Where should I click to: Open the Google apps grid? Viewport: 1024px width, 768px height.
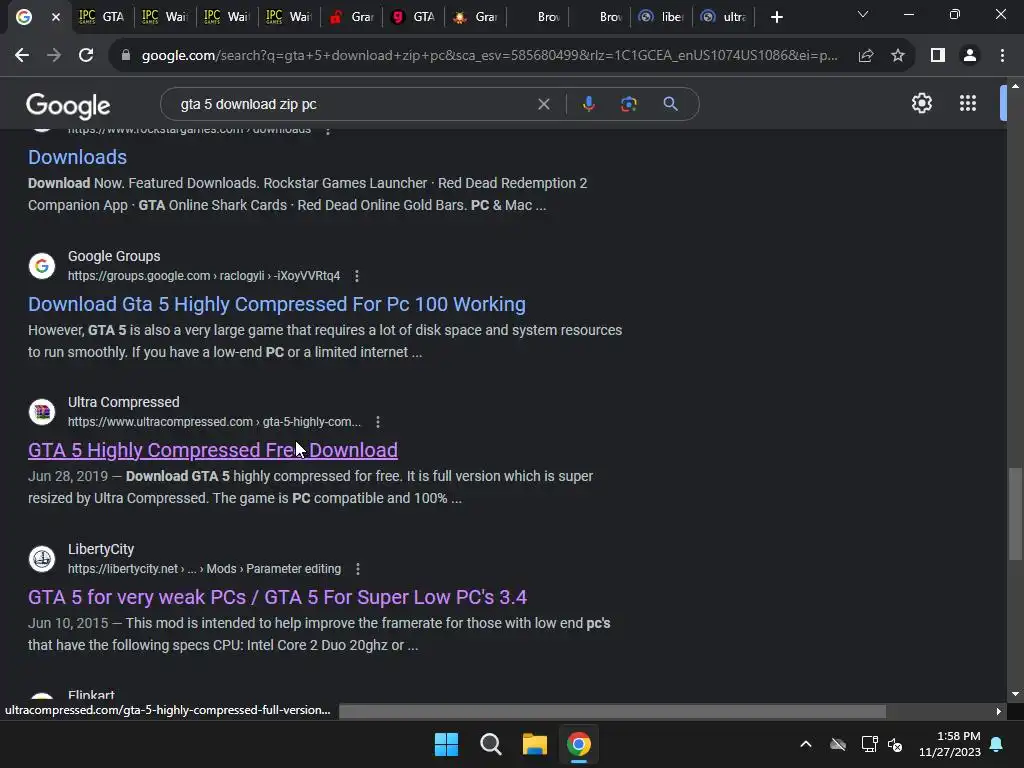point(968,103)
